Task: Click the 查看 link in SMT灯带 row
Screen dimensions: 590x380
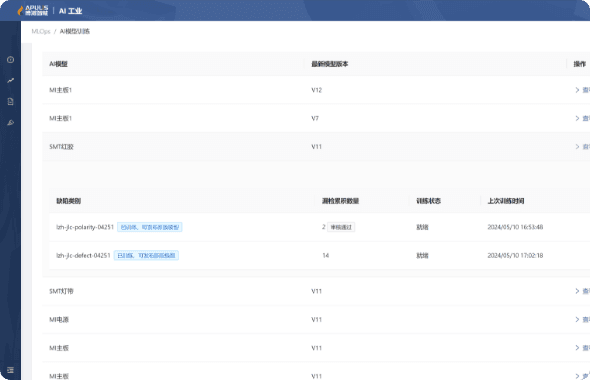Action: [x=586, y=291]
